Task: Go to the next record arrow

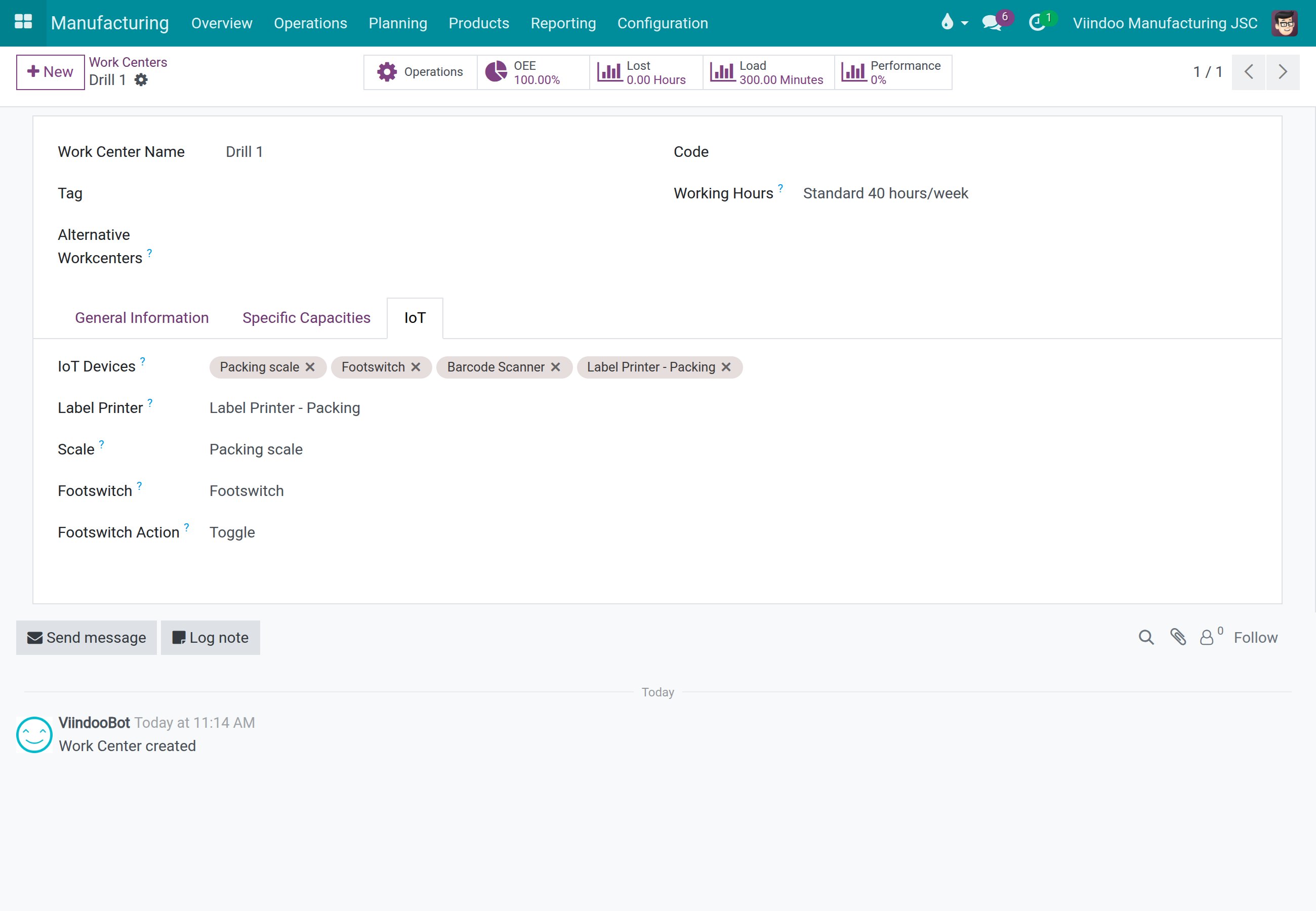Action: (x=1282, y=72)
